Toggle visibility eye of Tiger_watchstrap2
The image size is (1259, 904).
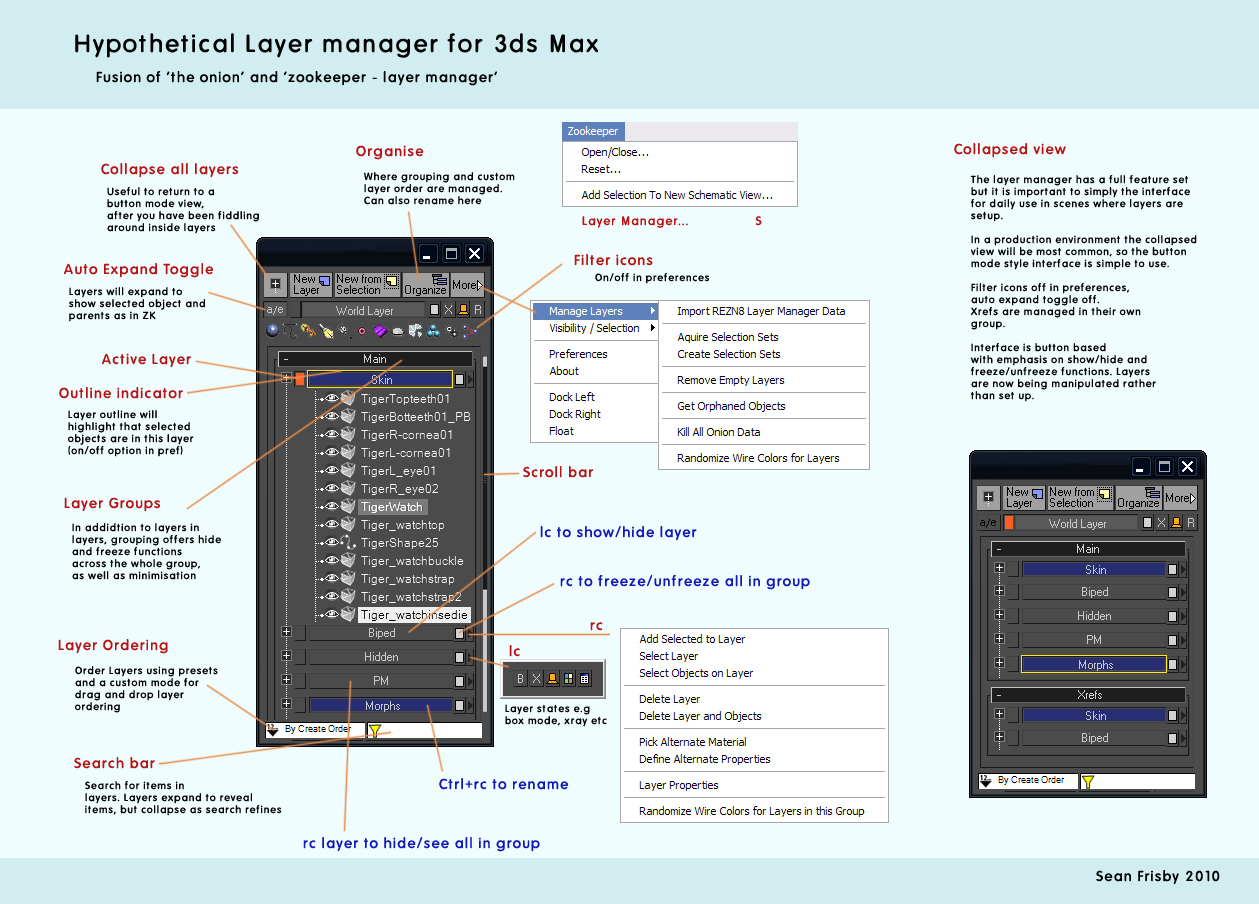(332, 597)
